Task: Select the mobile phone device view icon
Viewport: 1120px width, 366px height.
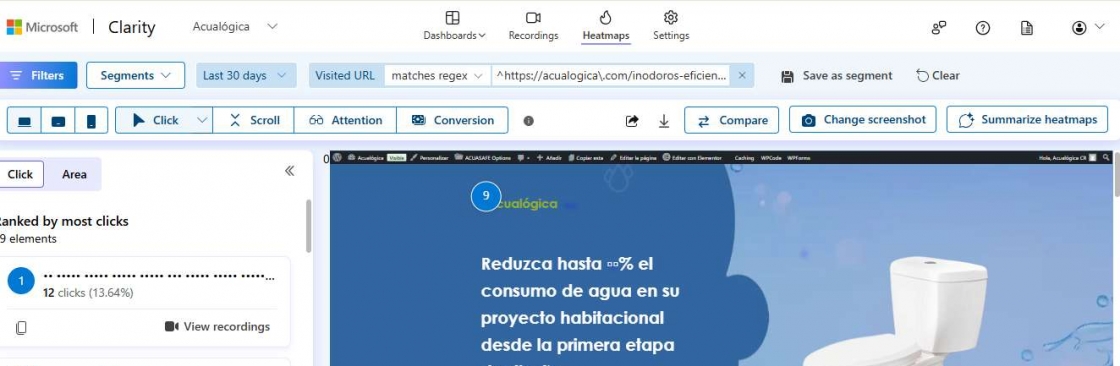Action: pyautogui.click(x=91, y=121)
